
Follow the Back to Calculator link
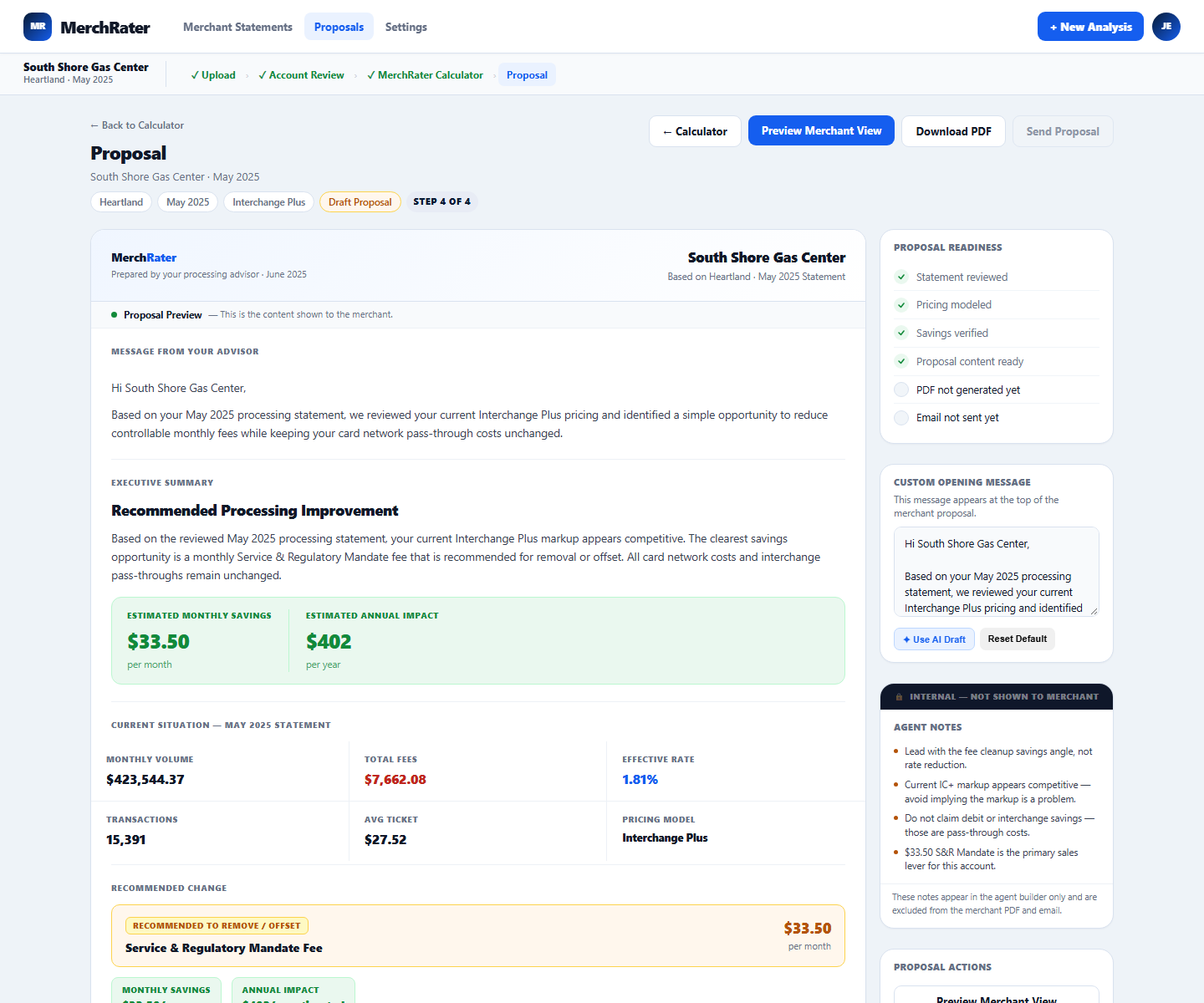point(137,125)
